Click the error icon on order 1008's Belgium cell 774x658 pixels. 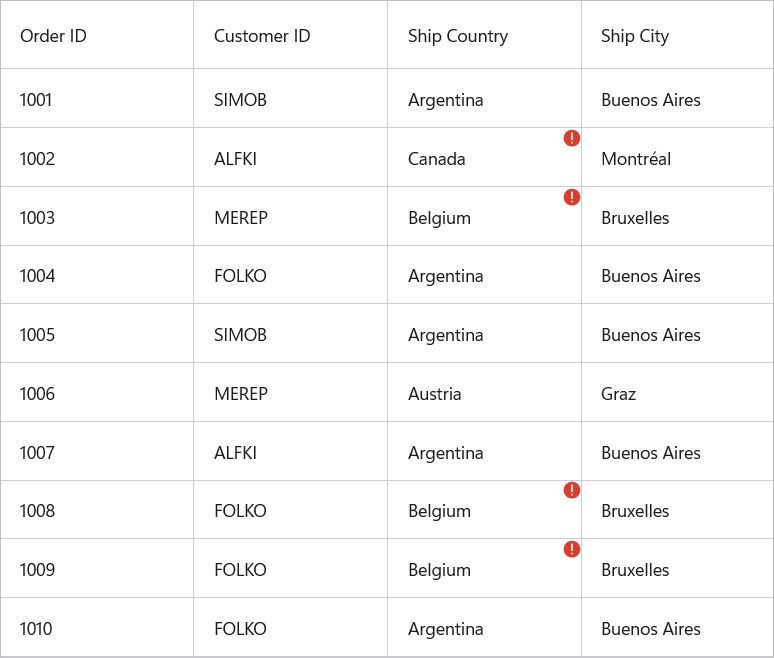572,490
